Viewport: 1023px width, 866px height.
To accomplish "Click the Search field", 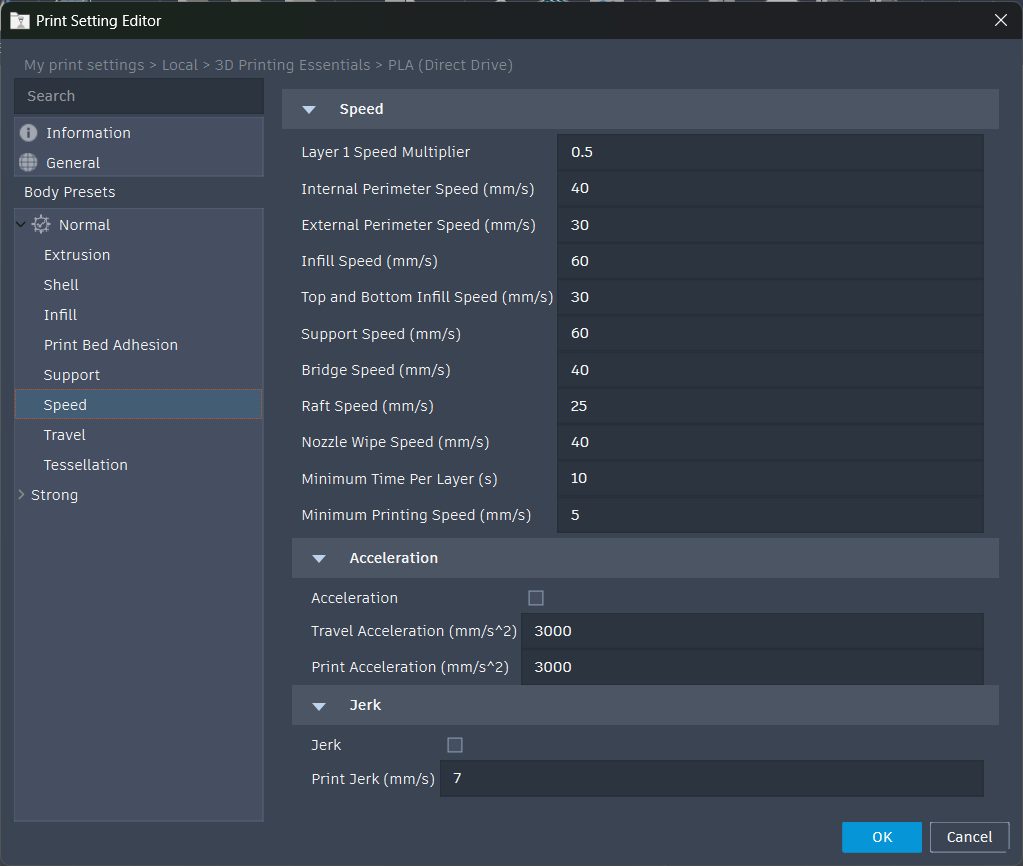I will 140,96.
